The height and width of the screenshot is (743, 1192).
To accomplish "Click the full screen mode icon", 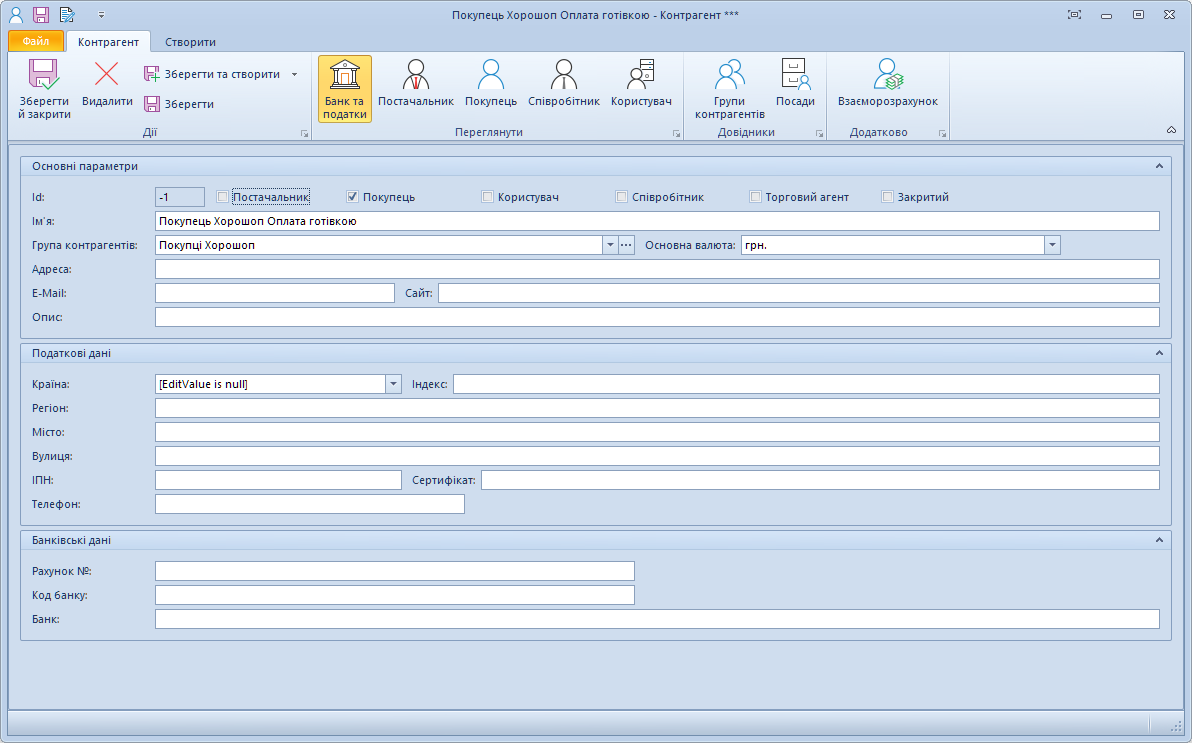I will coord(1074,14).
